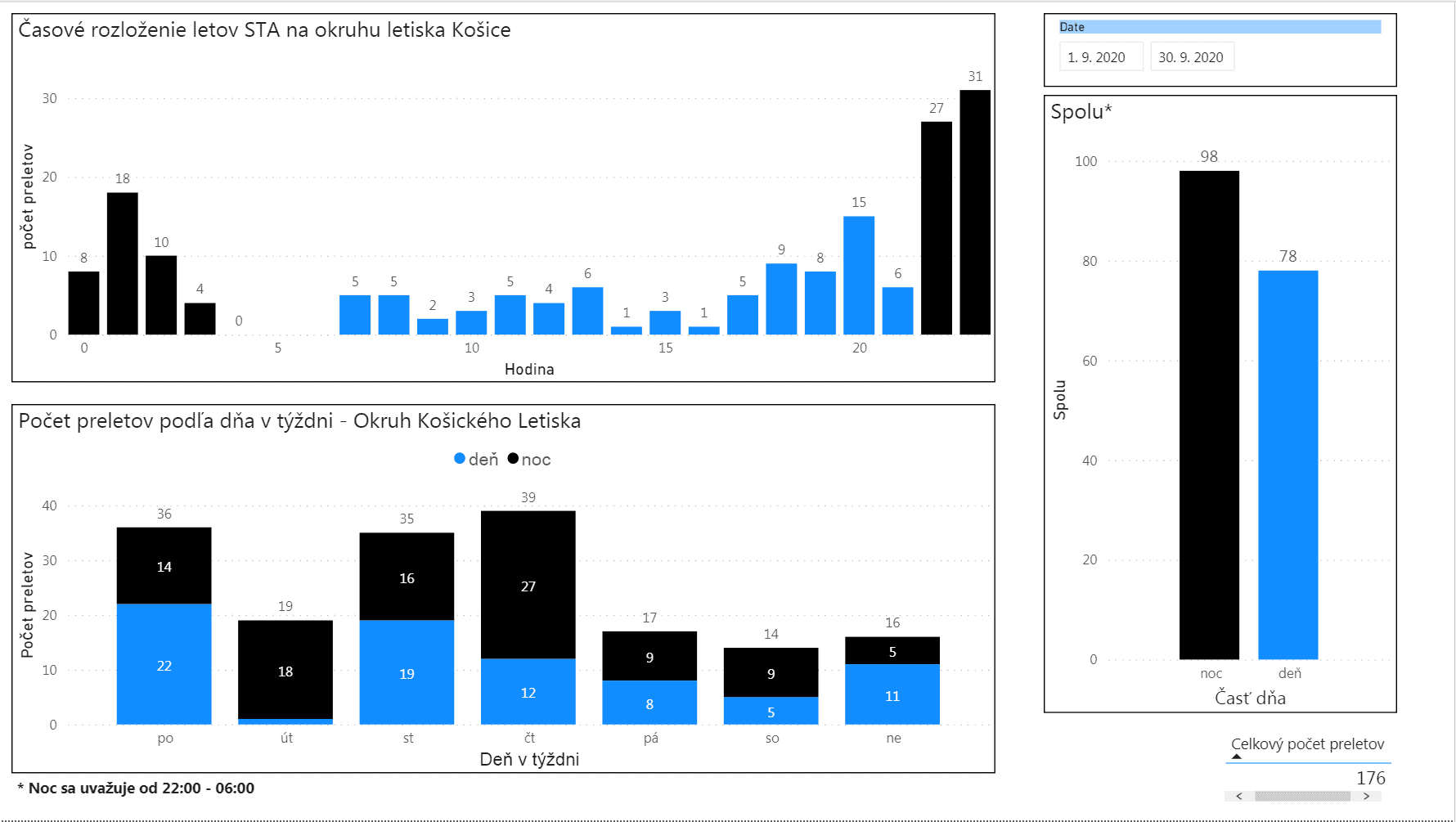Select the blue 'deň' bar showing 78

[1287, 465]
